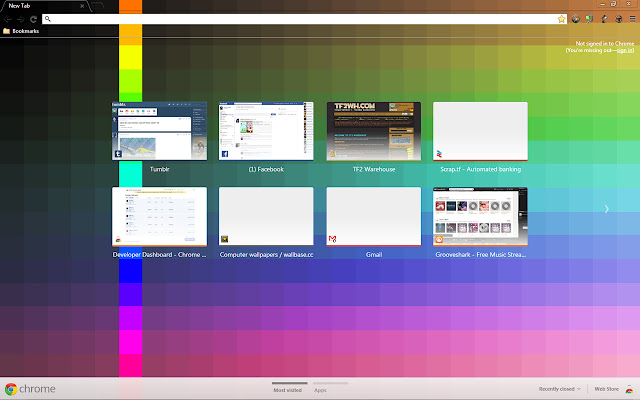Select the New Tab browser tab
Viewport: 640px width, 400px height.
tap(40, 6)
